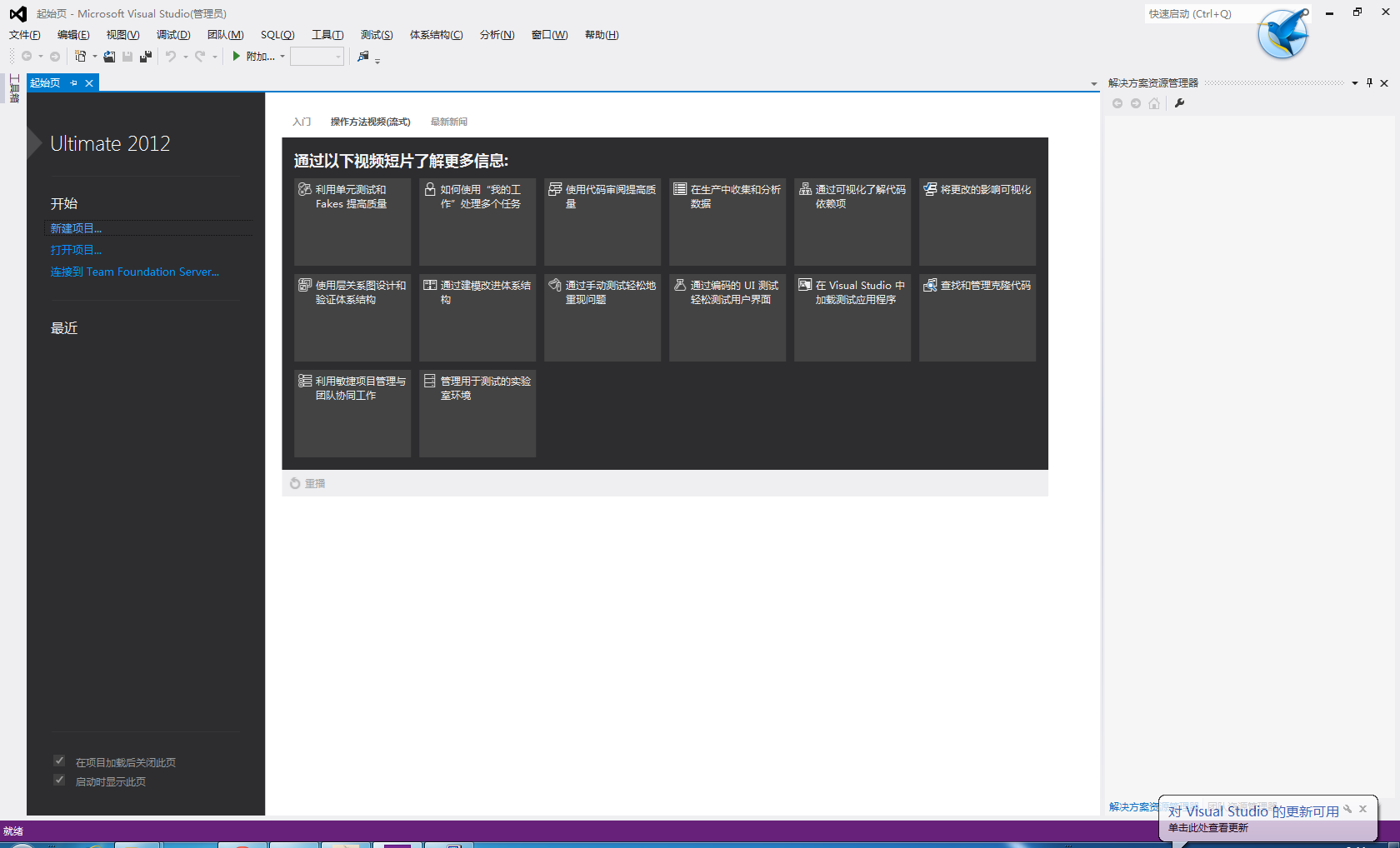Image resolution: width=1400 pixels, height=848 pixels.
Task: Open the Redo history dropdown arrow
Action: point(215,57)
